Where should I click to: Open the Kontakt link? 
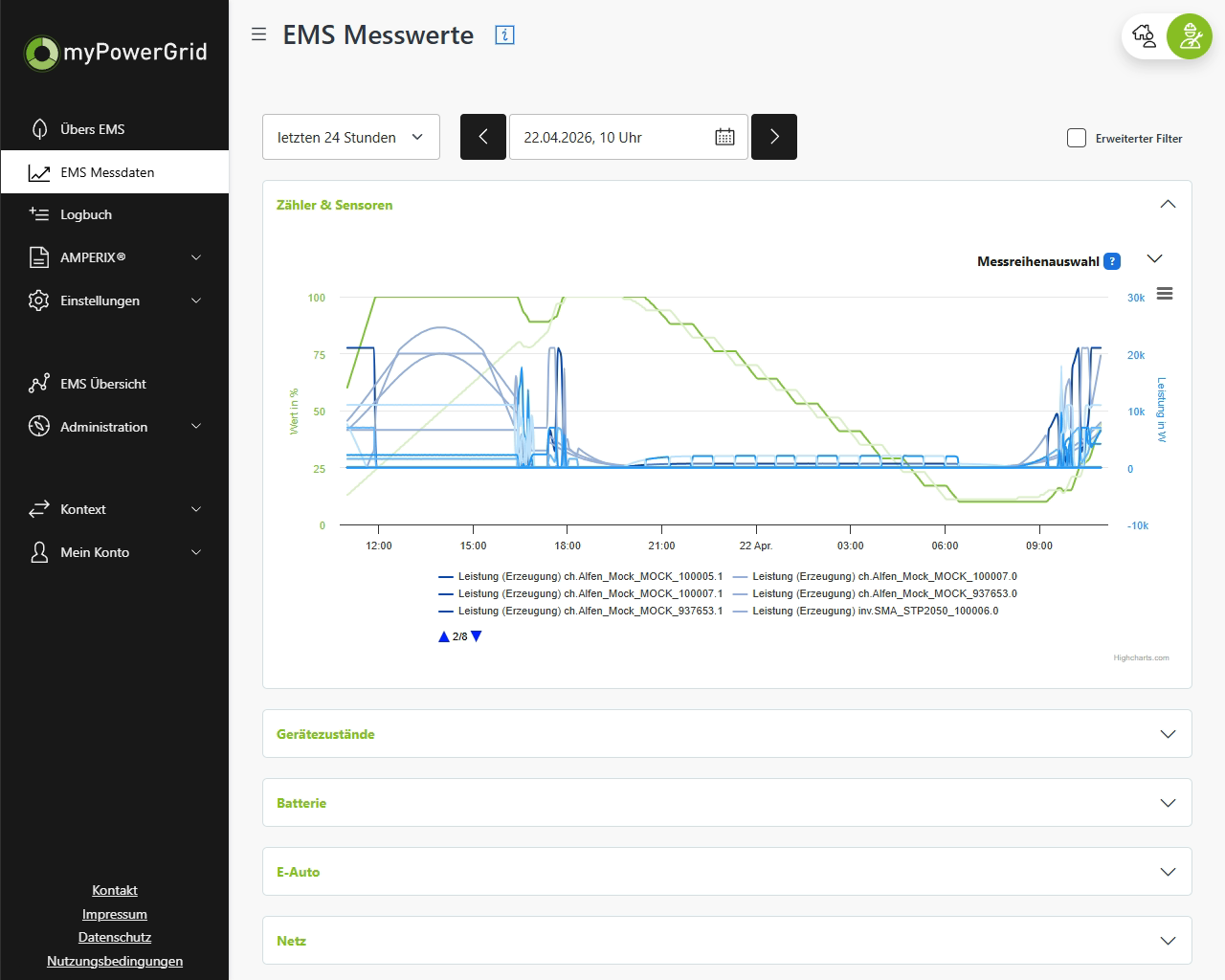pyautogui.click(x=115, y=890)
